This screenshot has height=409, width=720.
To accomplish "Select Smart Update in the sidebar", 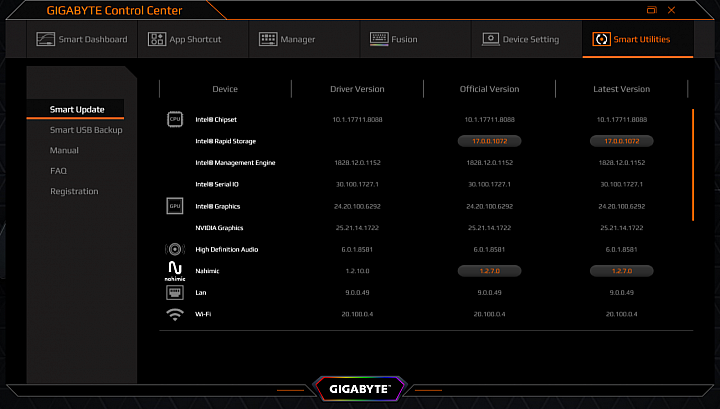I will coord(75,109).
